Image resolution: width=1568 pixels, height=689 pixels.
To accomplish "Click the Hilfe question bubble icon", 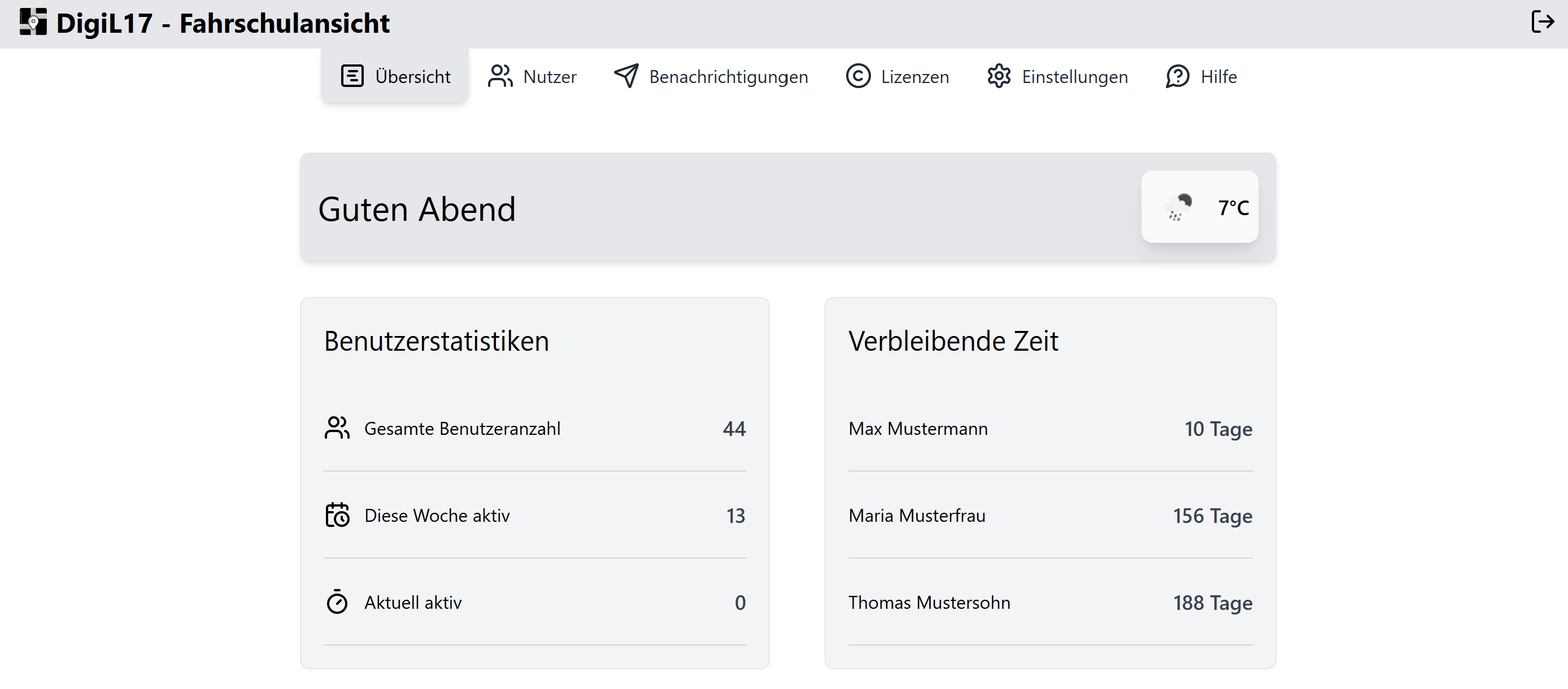I will tap(1177, 77).
